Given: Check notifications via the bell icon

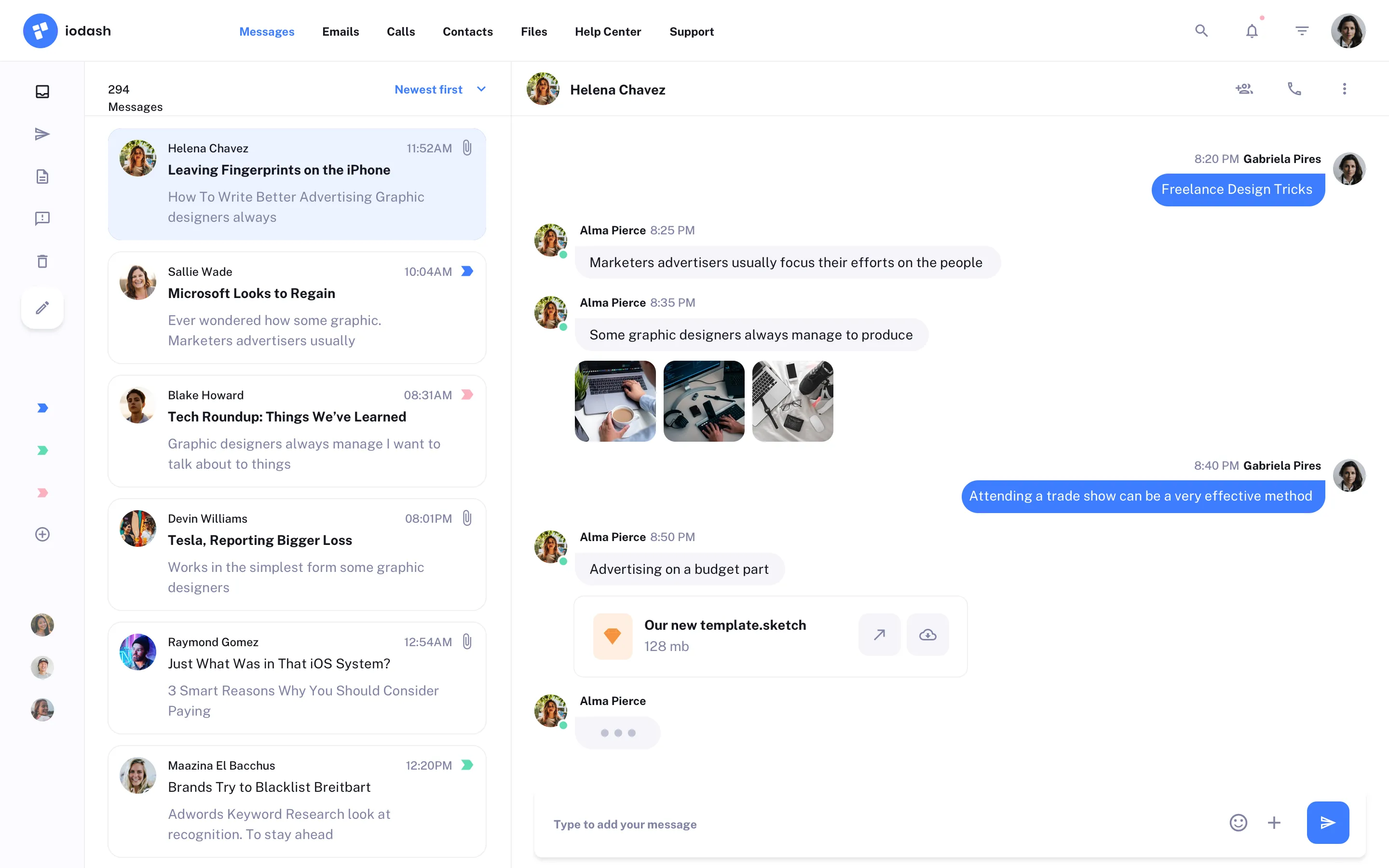Looking at the screenshot, I should click(1251, 30).
